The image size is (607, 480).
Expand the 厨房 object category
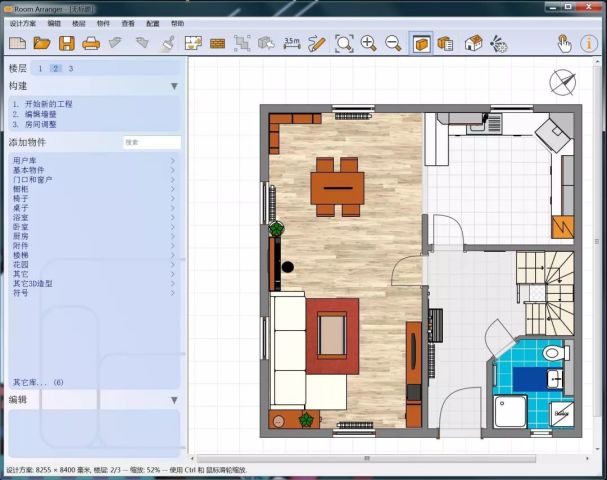(20, 236)
